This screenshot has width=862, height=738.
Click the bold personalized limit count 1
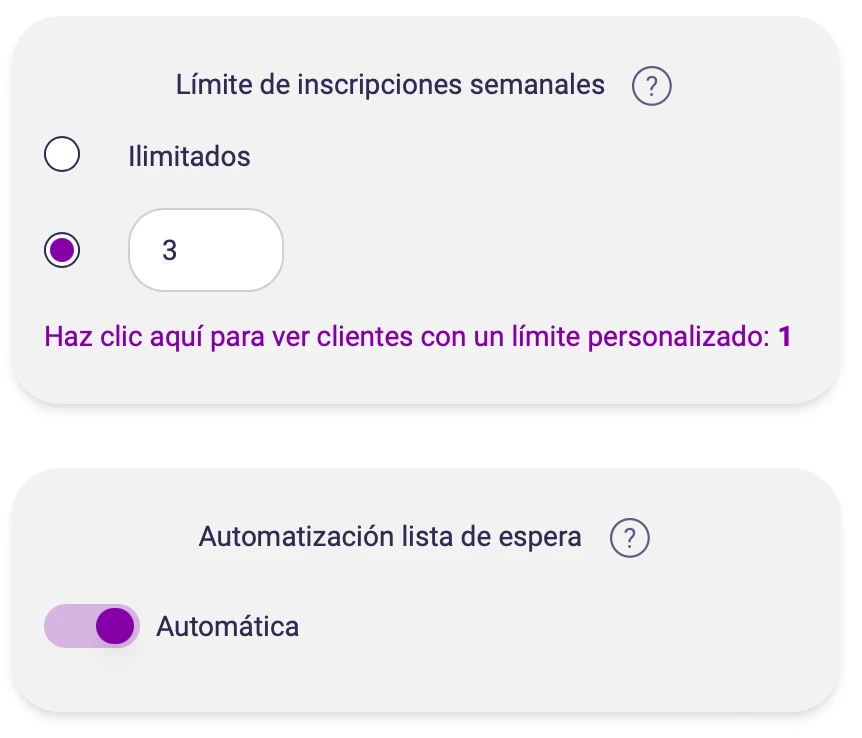784,337
